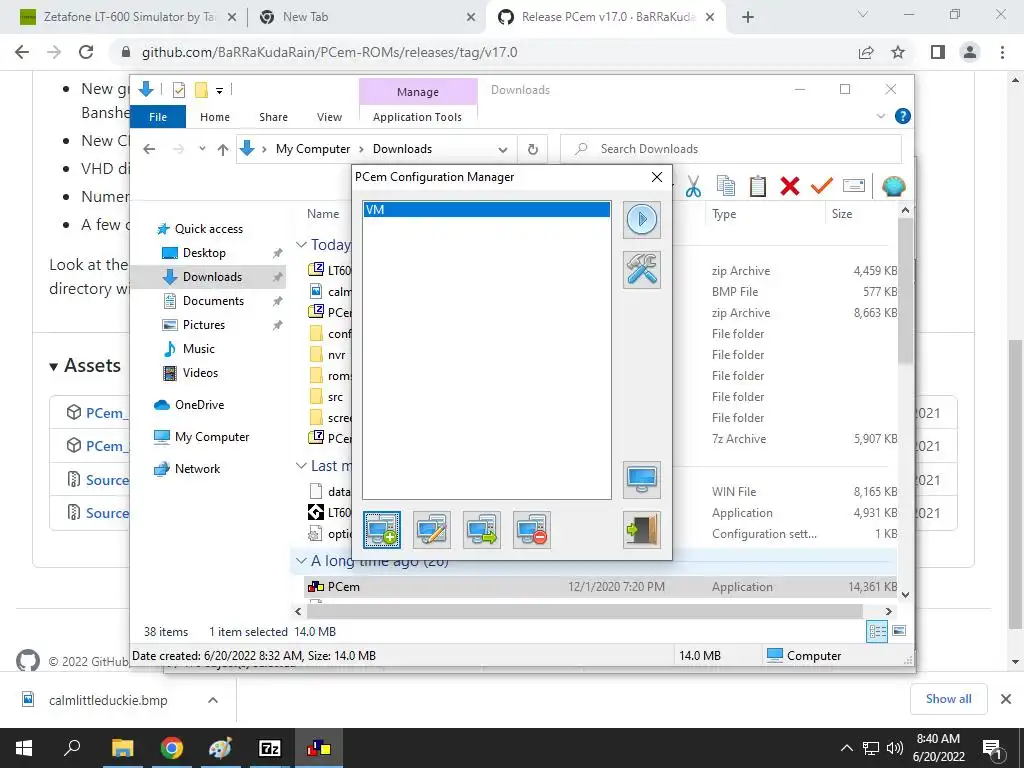Open Windows Start menu
Viewport: 1024px width, 768px height.
click(x=24, y=748)
